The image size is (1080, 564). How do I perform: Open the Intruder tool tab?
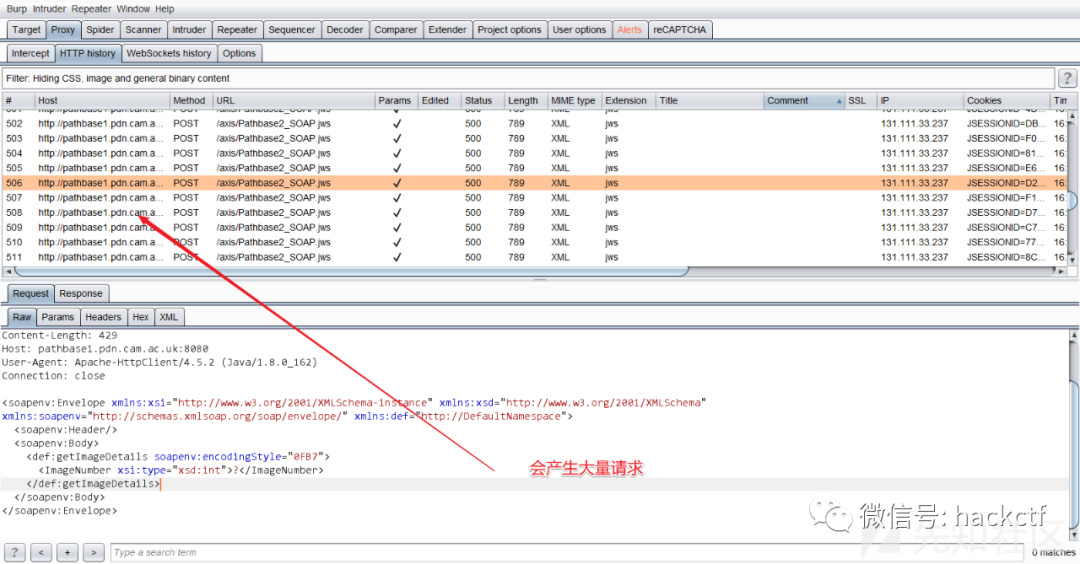point(189,30)
